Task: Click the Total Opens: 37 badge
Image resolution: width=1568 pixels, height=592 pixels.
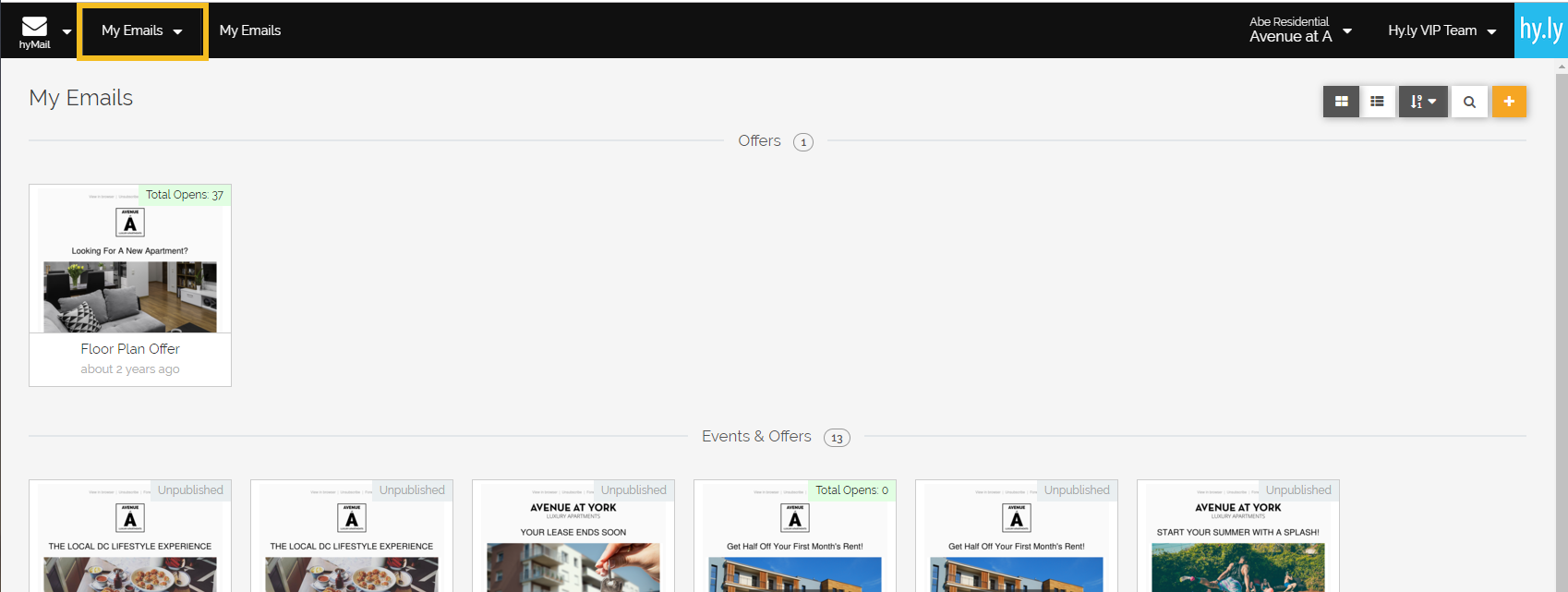Action: [185, 195]
